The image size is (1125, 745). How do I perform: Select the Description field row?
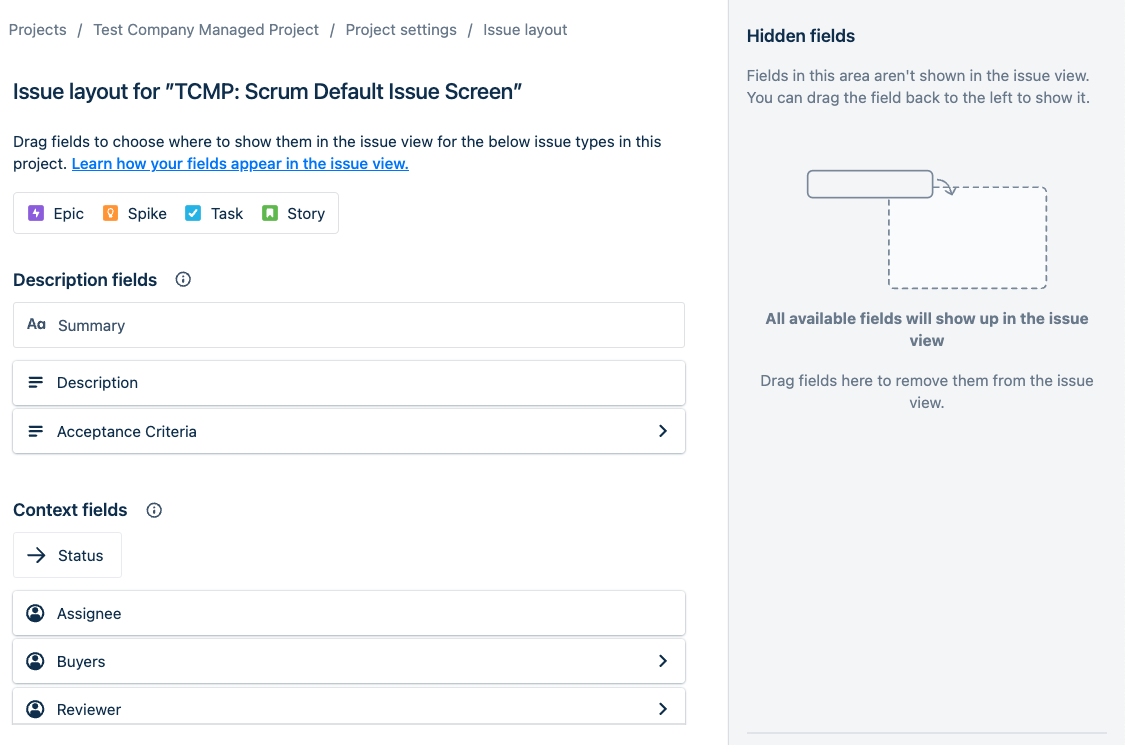pyautogui.click(x=349, y=383)
